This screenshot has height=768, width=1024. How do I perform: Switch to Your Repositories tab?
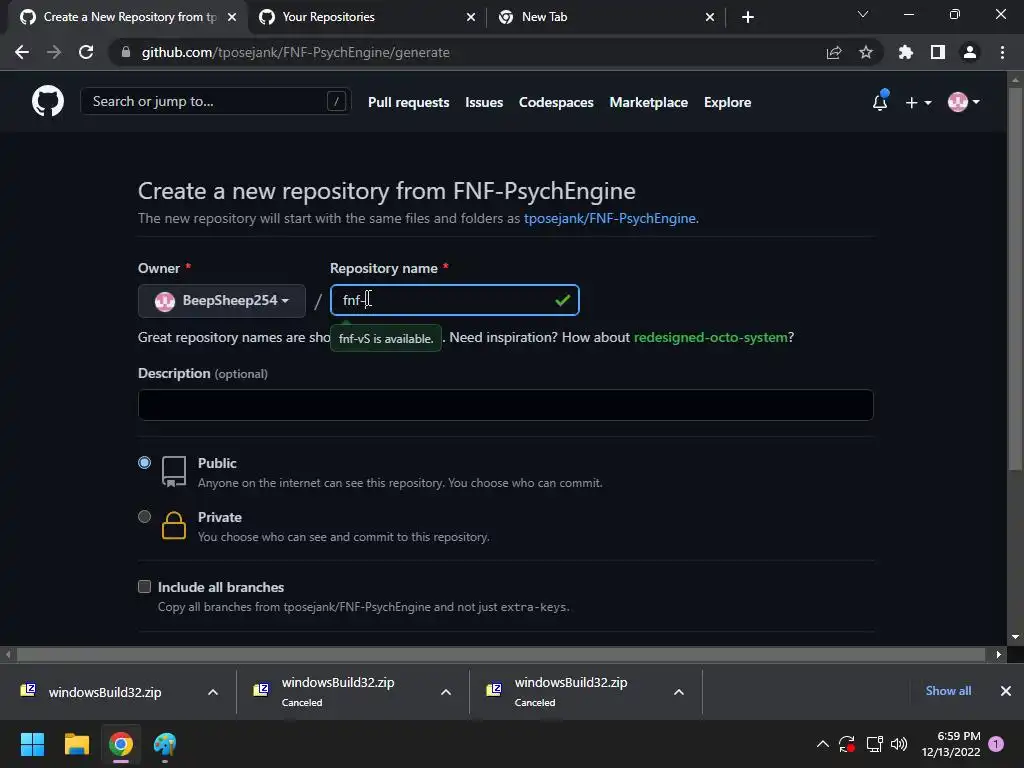pos(368,17)
